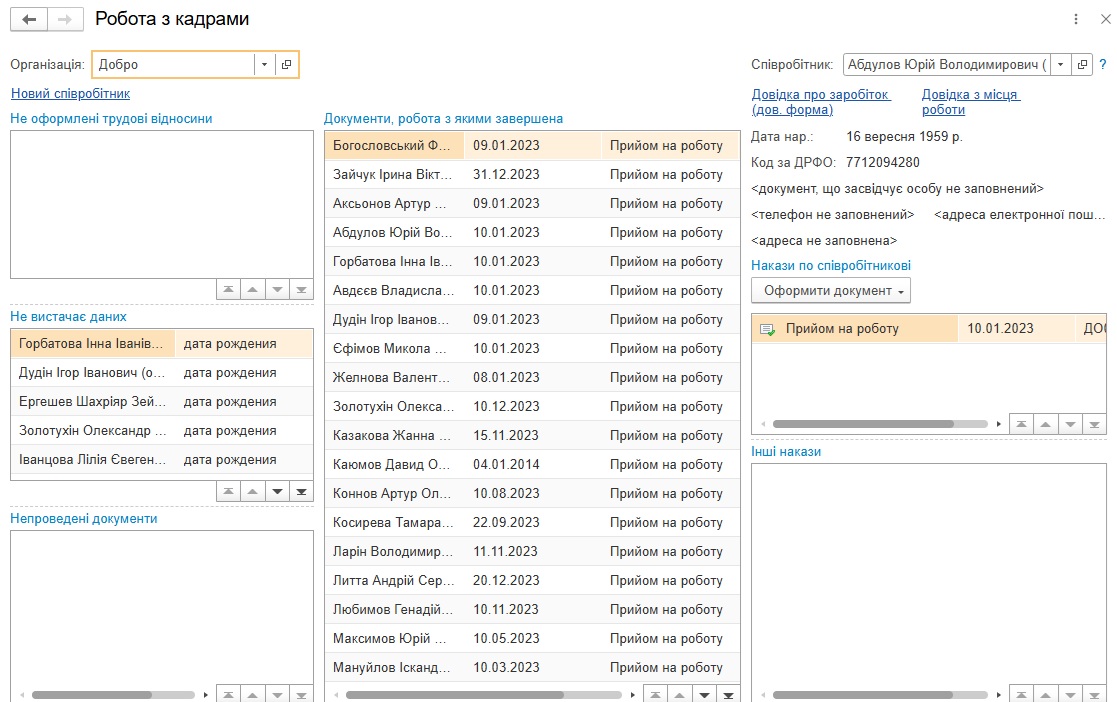This screenshot has width=1117, height=702.
Task: Open Довідка про заробіток link
Action: click(820, 102)
